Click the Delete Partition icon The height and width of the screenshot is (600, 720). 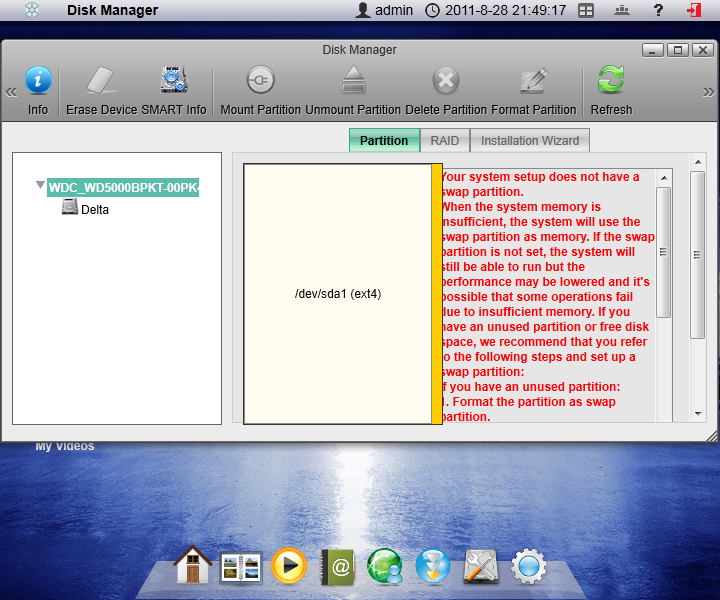coord(446,82)
